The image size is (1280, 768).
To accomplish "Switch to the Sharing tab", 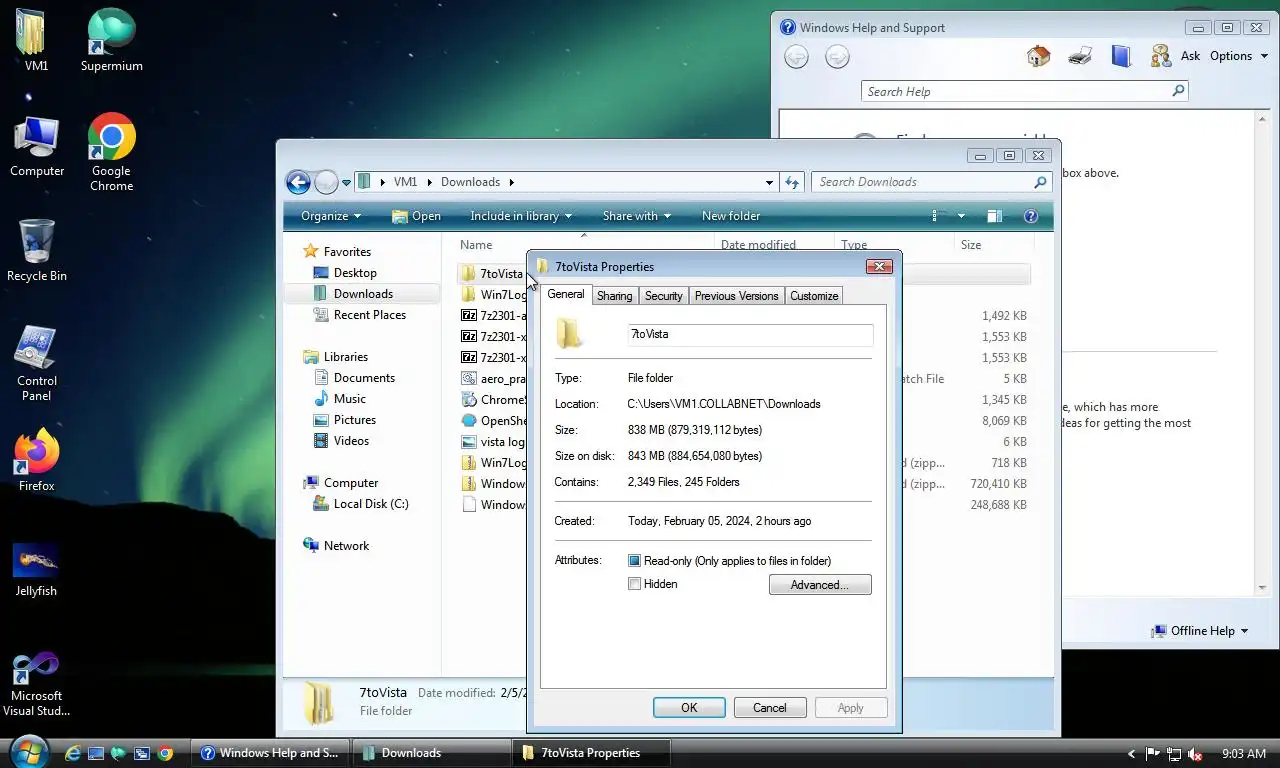I will click(x=614, y=296).
